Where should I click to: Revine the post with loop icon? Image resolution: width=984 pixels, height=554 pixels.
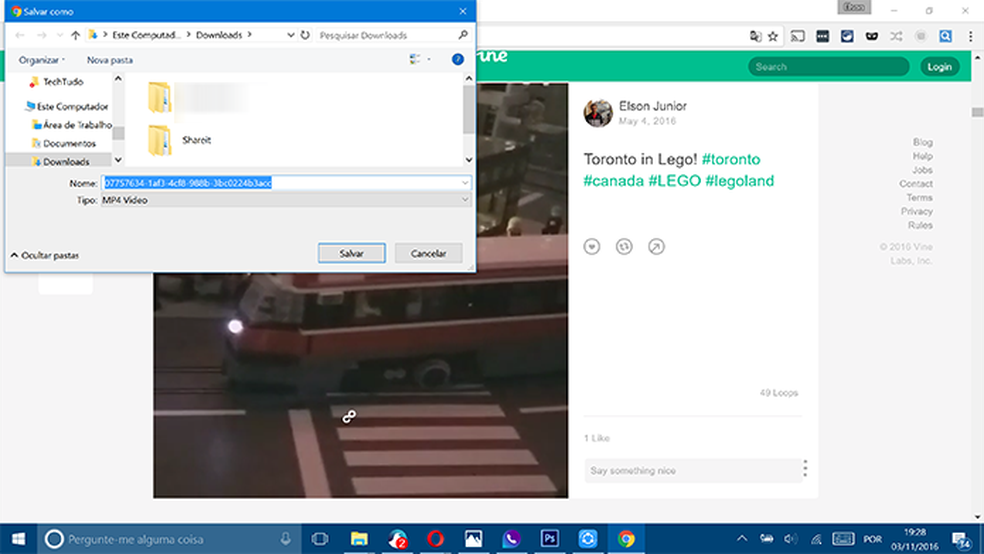point(624,247)
